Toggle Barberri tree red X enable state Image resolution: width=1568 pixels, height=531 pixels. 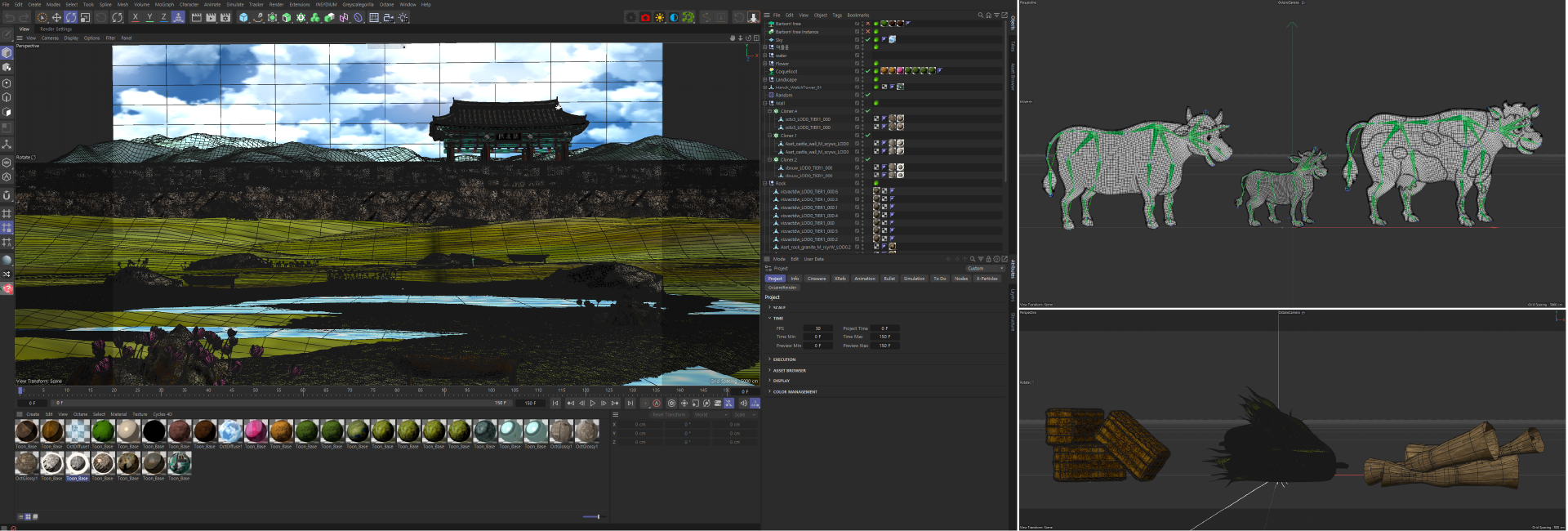(x=867, y=24)
